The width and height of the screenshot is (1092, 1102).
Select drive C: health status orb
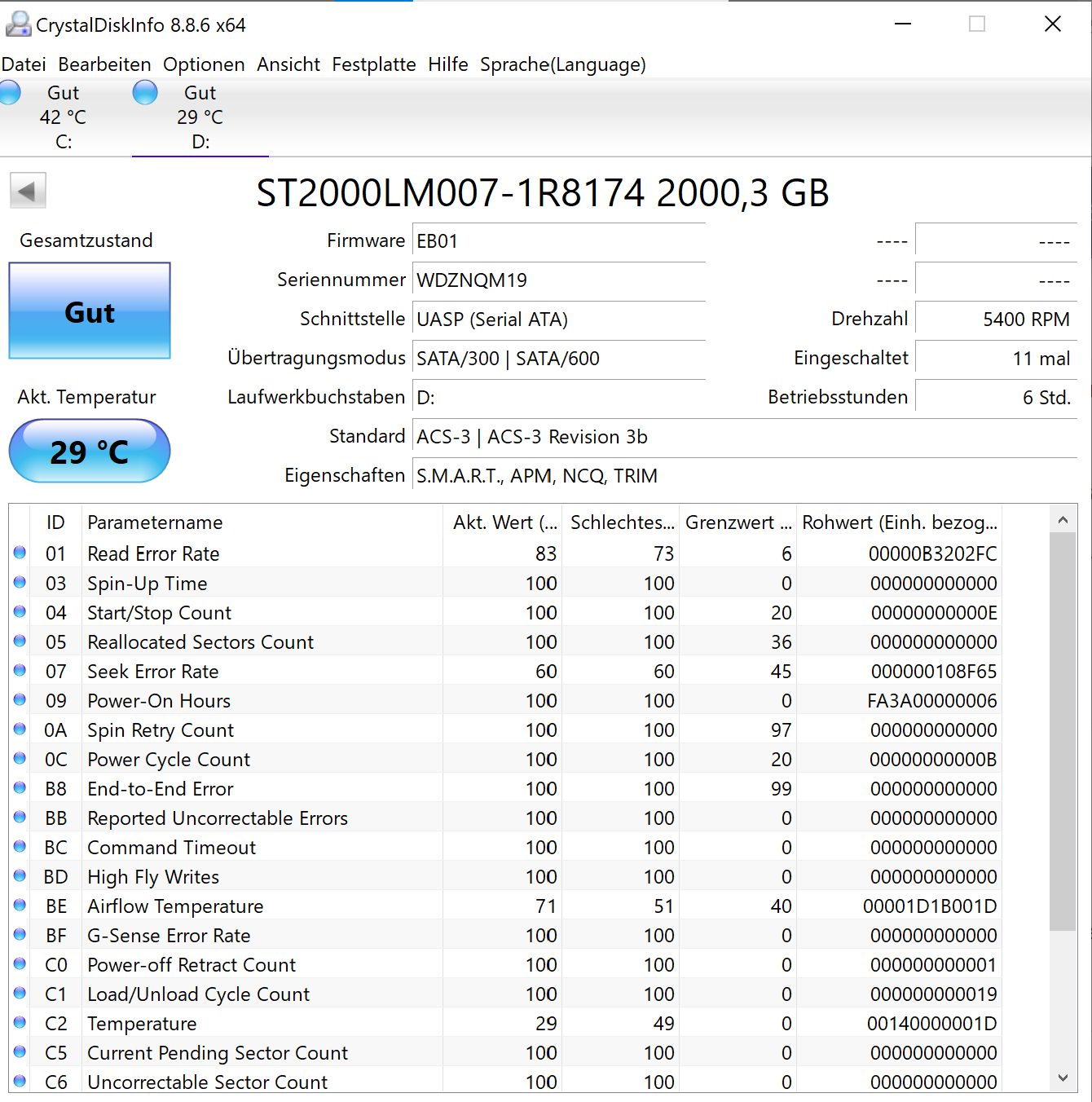point(9,92)
